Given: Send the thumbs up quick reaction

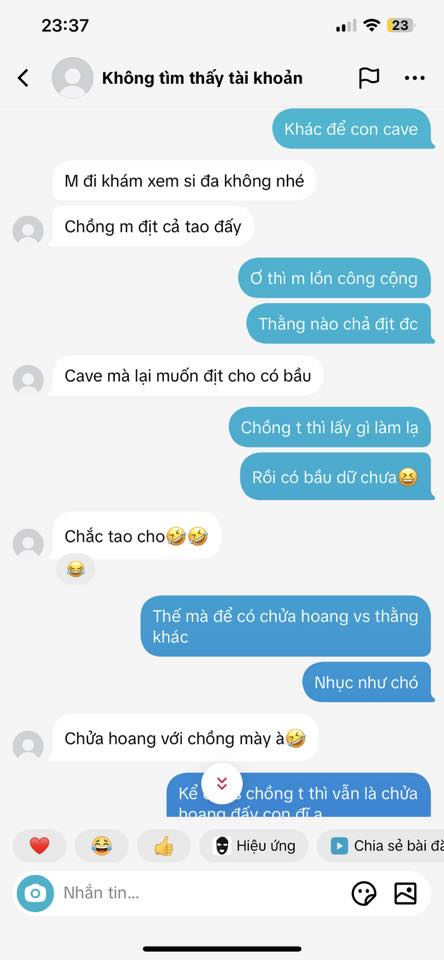Looking at the screenshot, I should coord(164,846).
